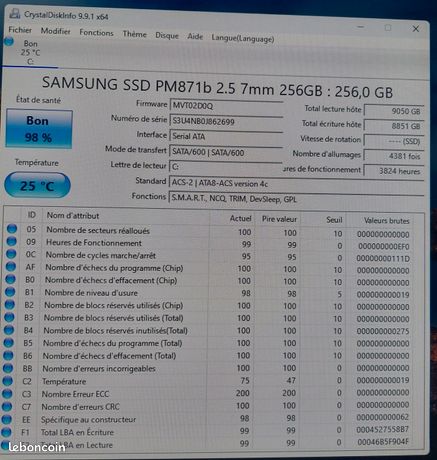Click status icon for attribute B3
437x460 pixels.
[x=9, y=317]
